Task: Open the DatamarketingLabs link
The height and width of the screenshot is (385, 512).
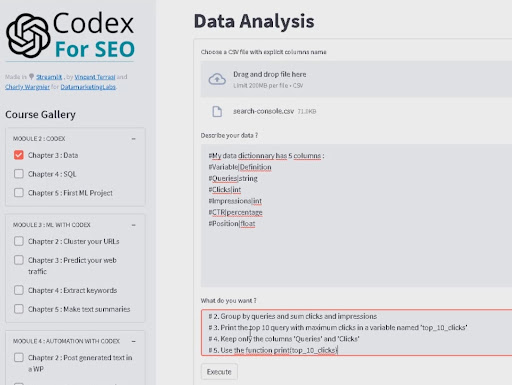Action: point(88,87)
